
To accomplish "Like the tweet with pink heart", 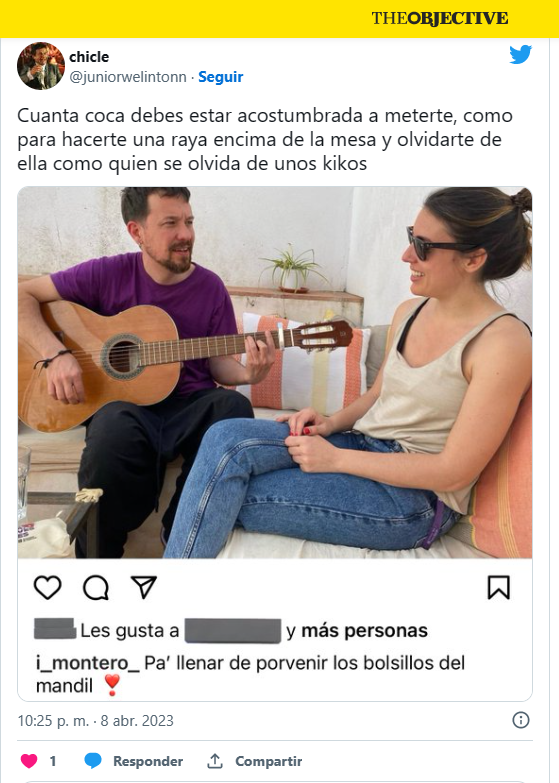I will 29,761.
